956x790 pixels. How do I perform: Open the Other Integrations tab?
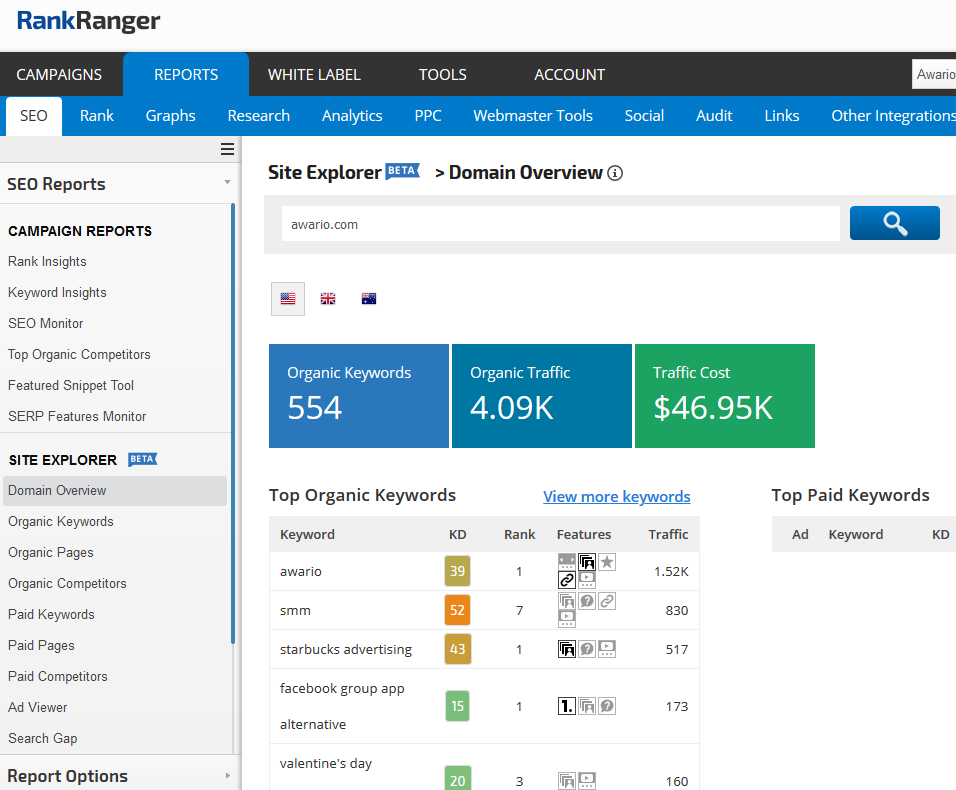coord(893,116)
